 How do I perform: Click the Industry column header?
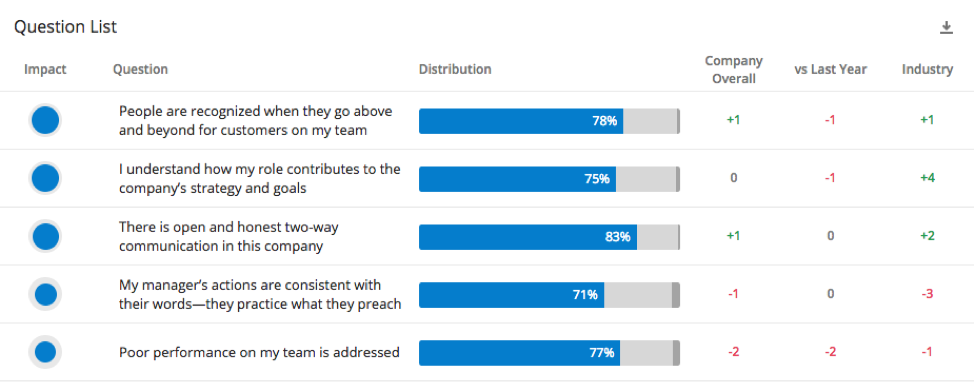click(x=927, y=69)
